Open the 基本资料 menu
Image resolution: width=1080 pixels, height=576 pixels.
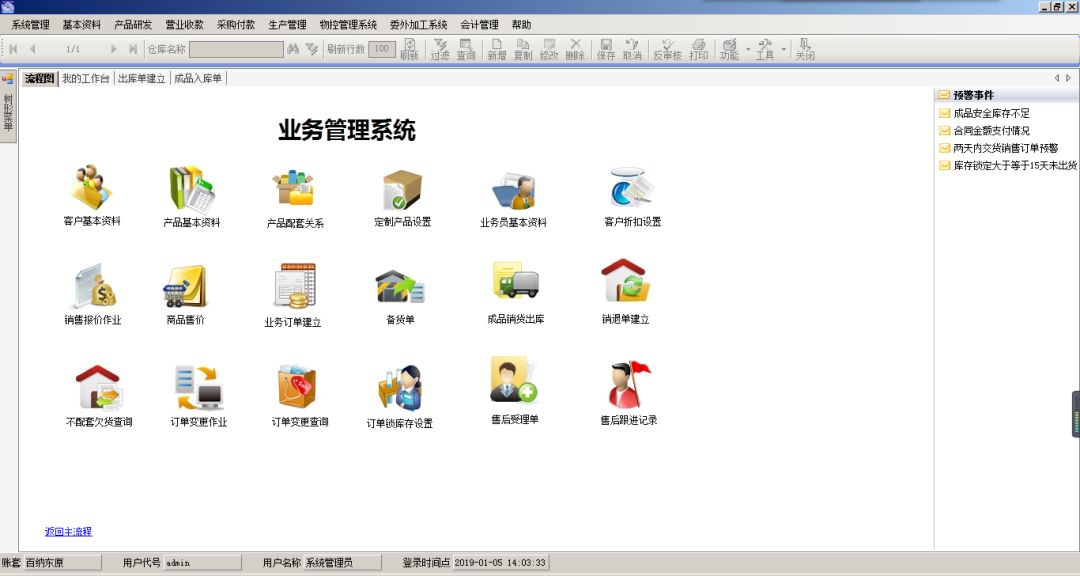point(81,25)
